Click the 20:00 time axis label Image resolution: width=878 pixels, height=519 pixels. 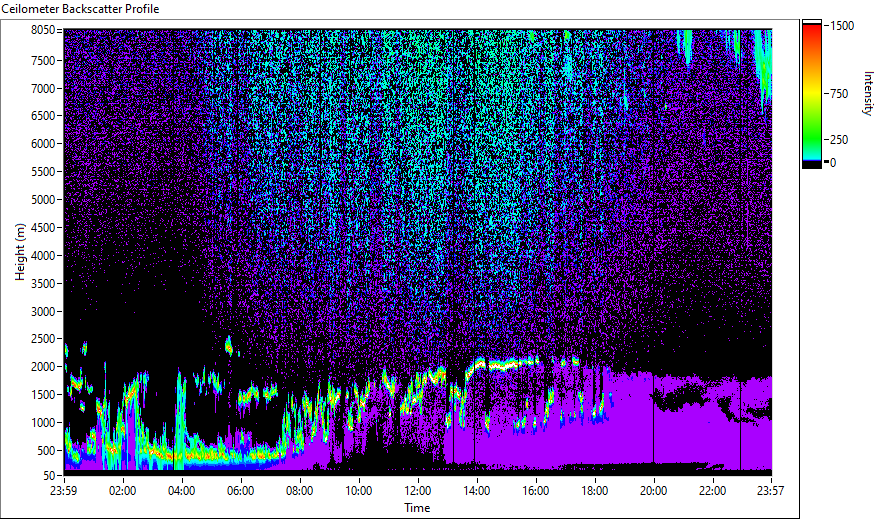[x=653, y=491]
